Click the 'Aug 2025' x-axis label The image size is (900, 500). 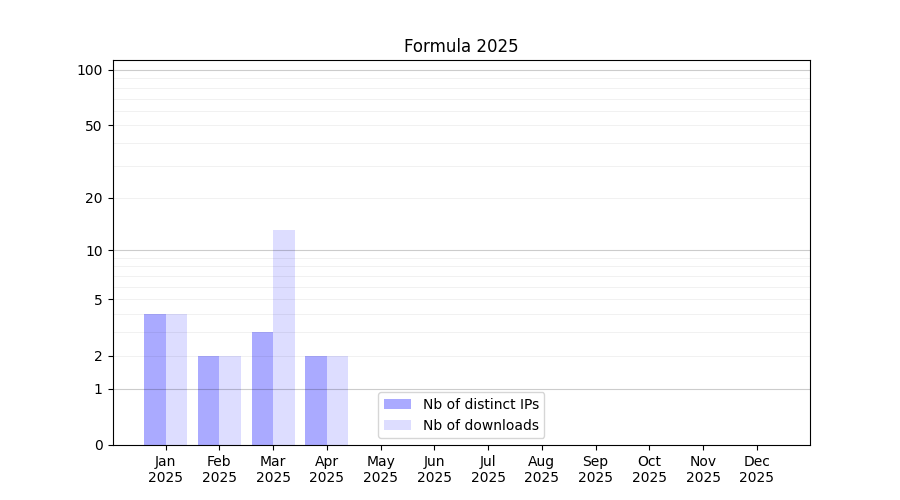pos(542,469)
